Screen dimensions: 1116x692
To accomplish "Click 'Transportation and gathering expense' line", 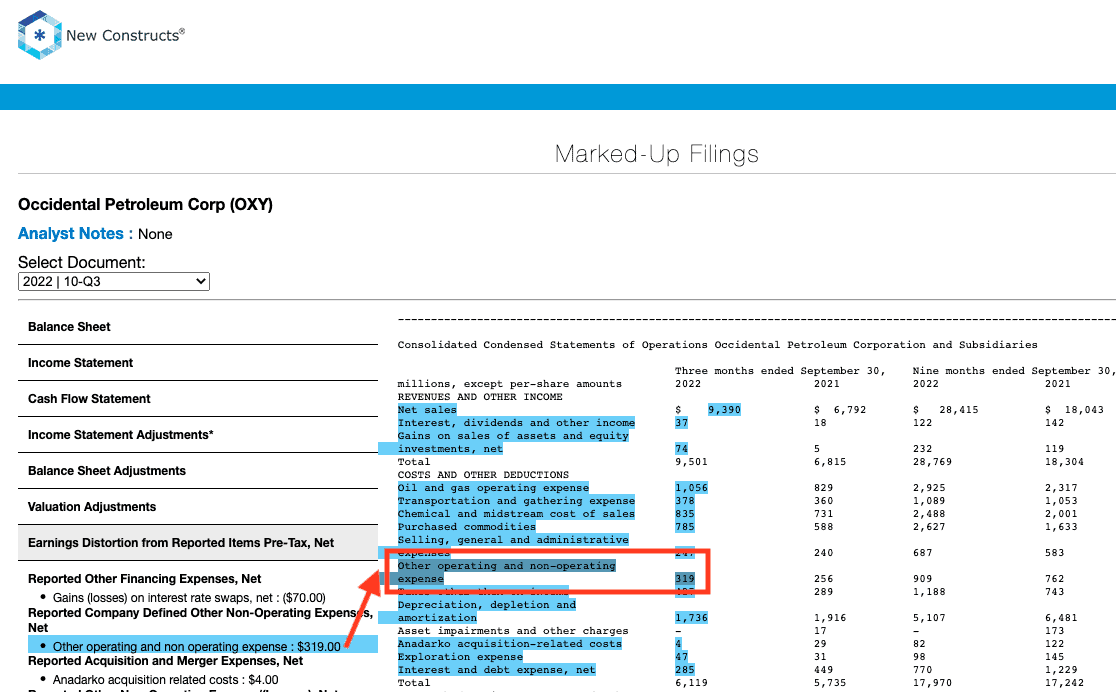I will click(516, 500).
